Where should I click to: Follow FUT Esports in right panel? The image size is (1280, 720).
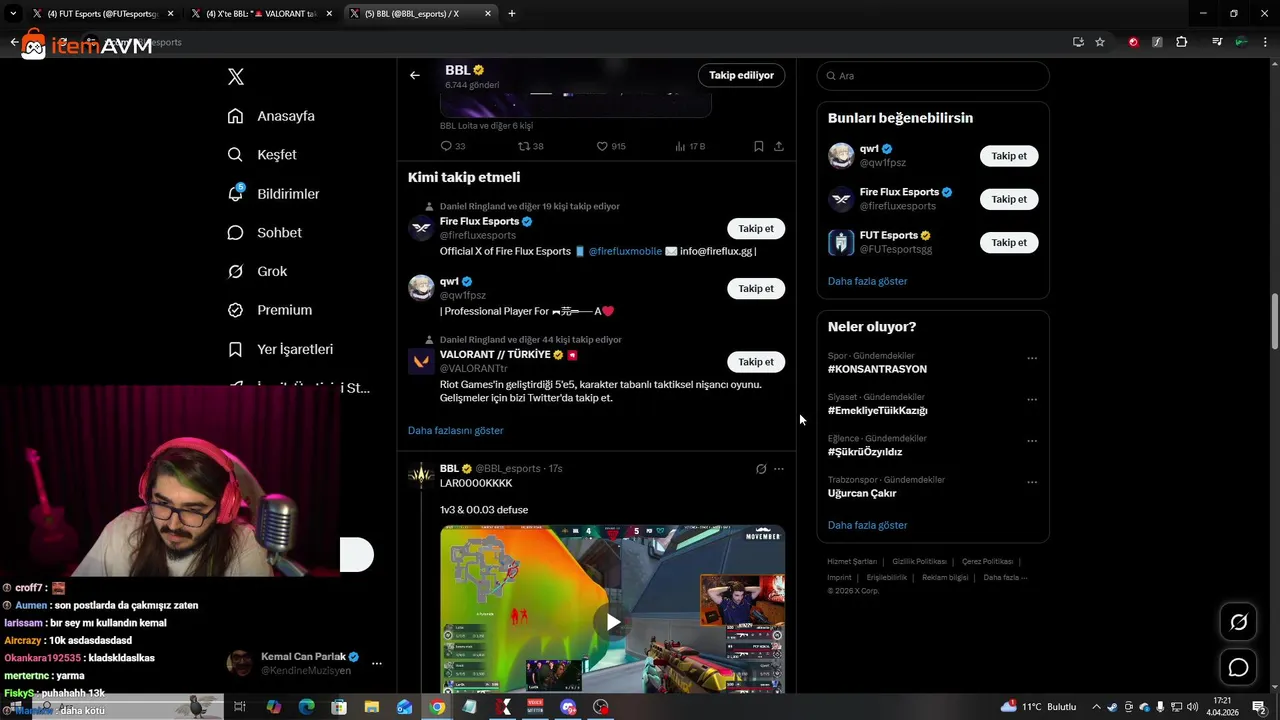pos(1009,242)
